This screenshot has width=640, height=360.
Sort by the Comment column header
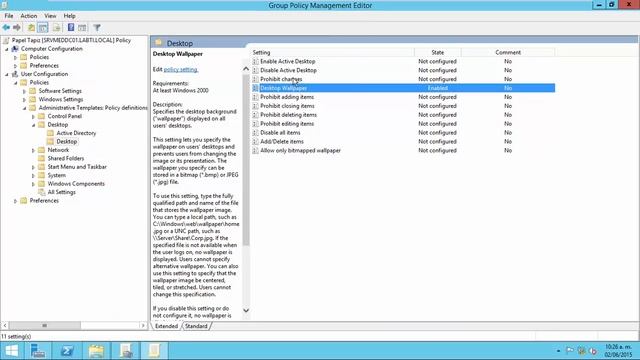point(508,52)
